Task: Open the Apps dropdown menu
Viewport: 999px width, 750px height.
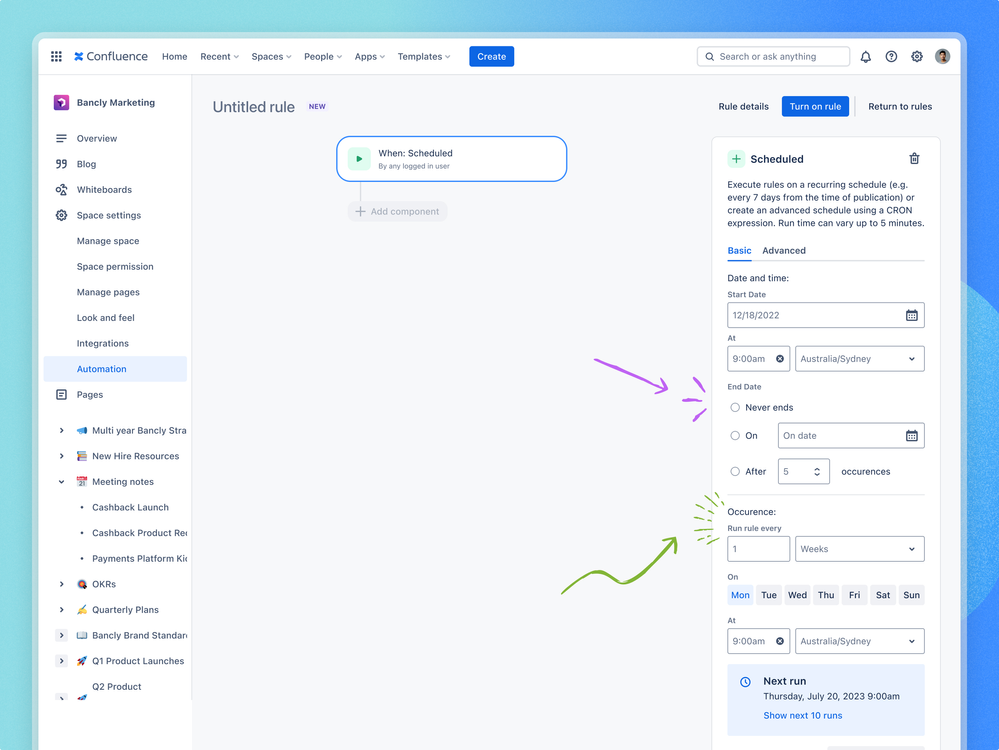Action: coord(370,57)
